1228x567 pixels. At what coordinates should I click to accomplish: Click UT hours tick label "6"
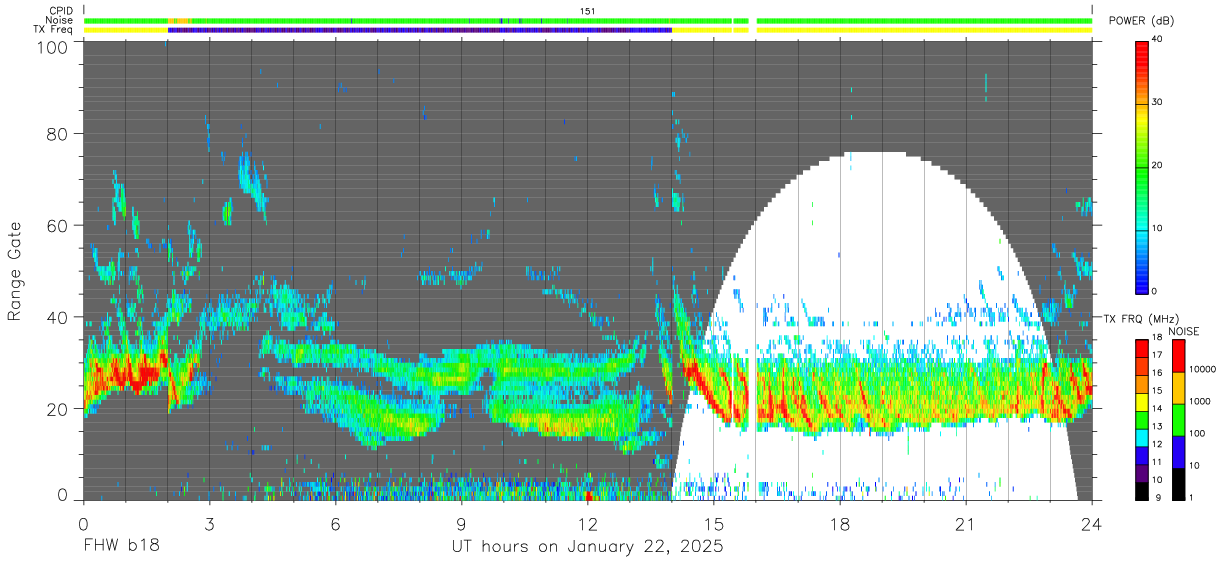[336, 524]
